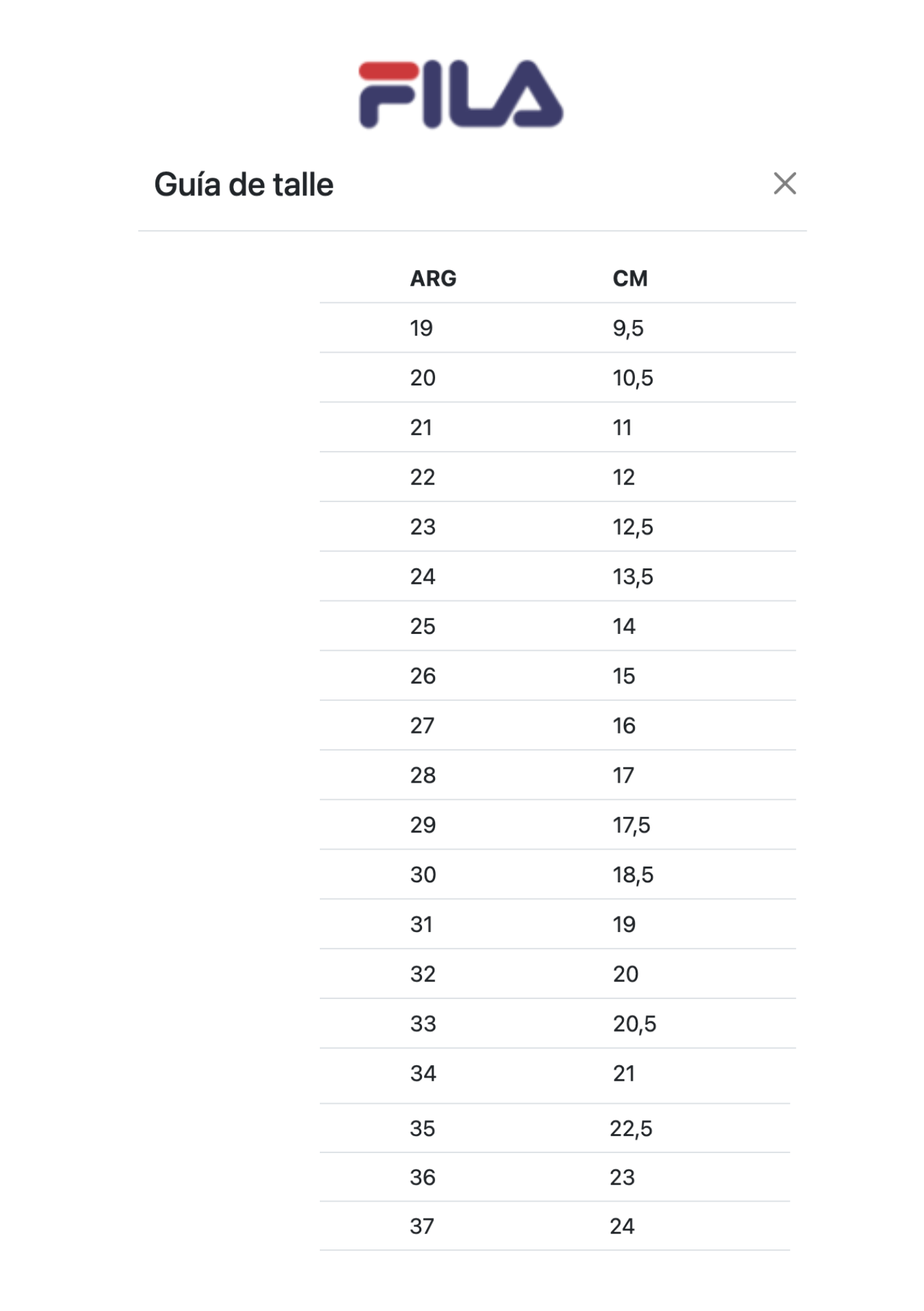The image size is (924, 1311).
Task: Close the Guía de talle dialog
Action: pos(784,184)
